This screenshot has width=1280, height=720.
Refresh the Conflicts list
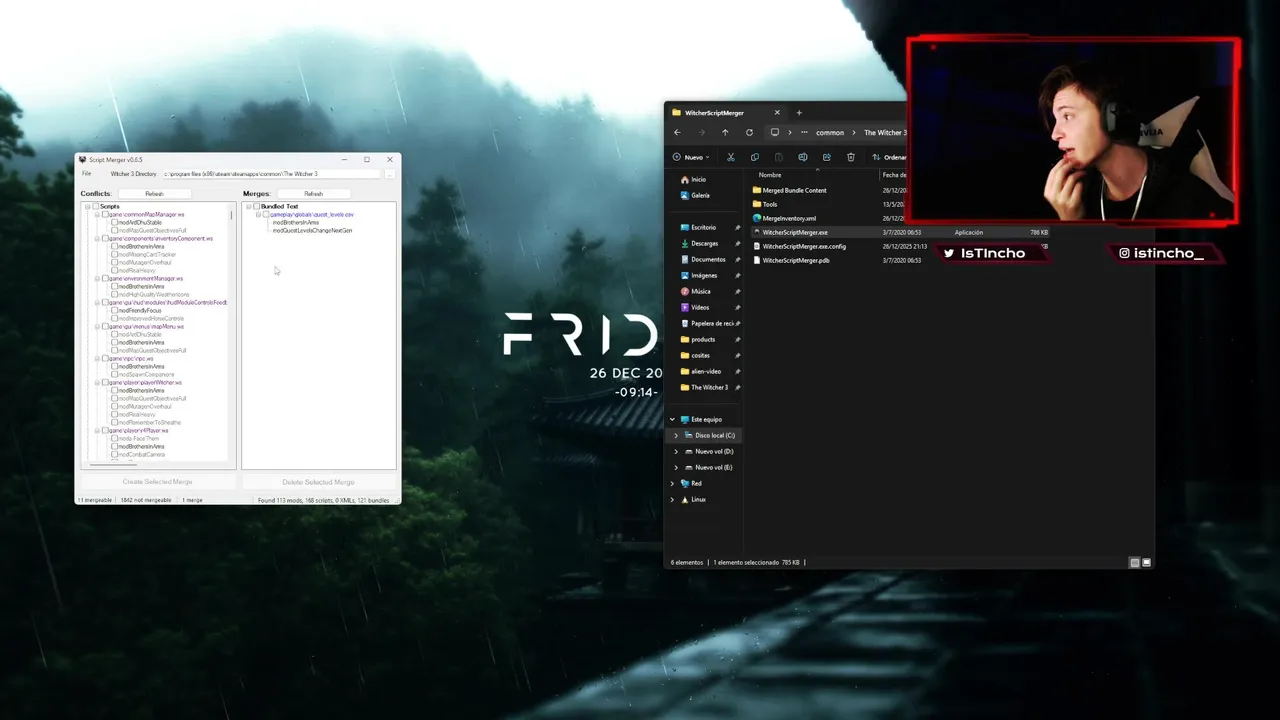(x=154, y=193)
